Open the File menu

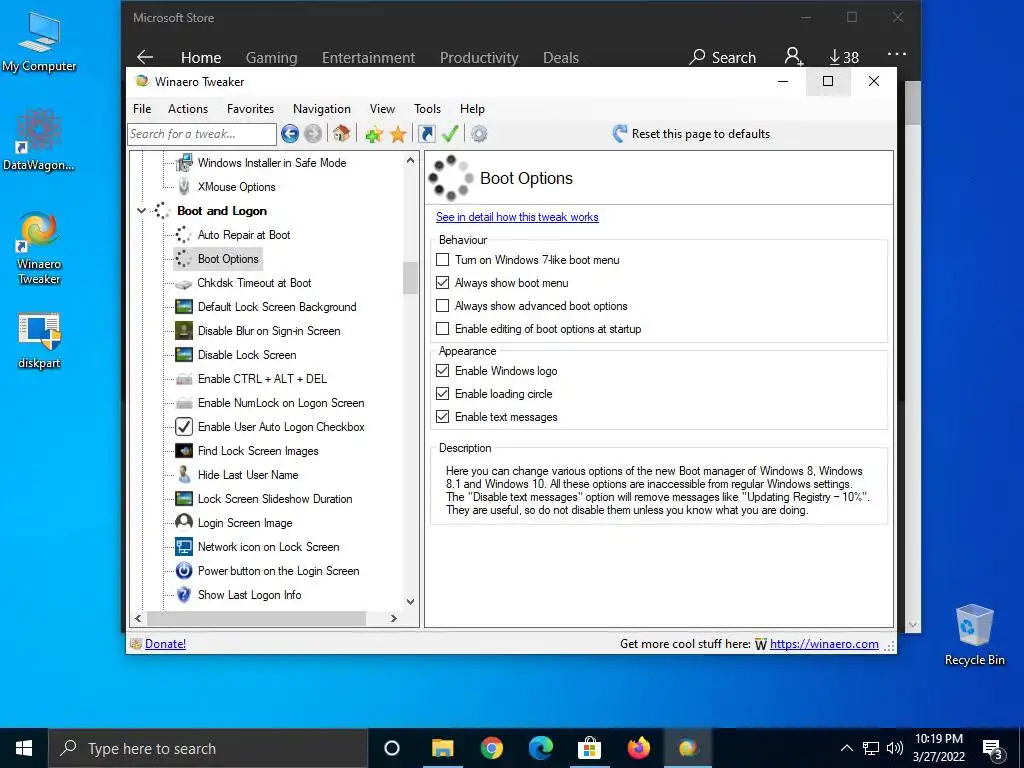[x=142, y=109]
